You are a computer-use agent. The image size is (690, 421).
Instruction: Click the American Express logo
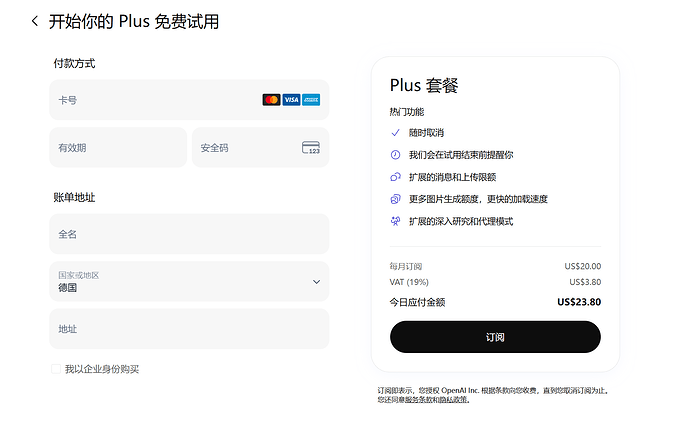click(311, 100)
